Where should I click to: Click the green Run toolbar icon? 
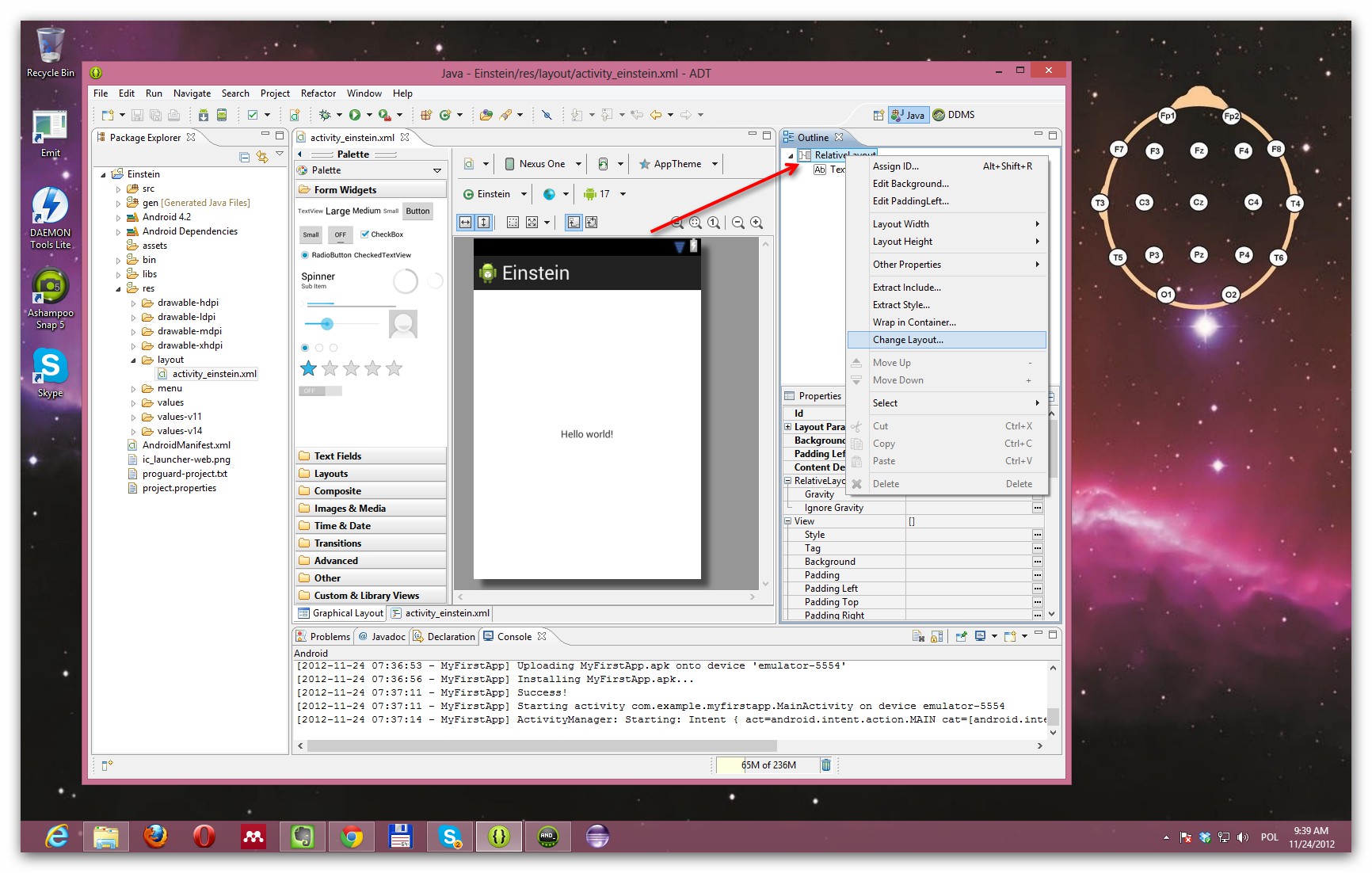coord(355,115)
